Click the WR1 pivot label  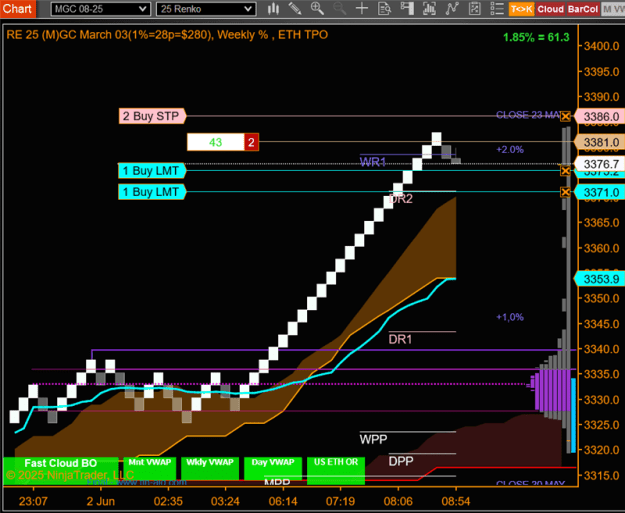[373, 162]
